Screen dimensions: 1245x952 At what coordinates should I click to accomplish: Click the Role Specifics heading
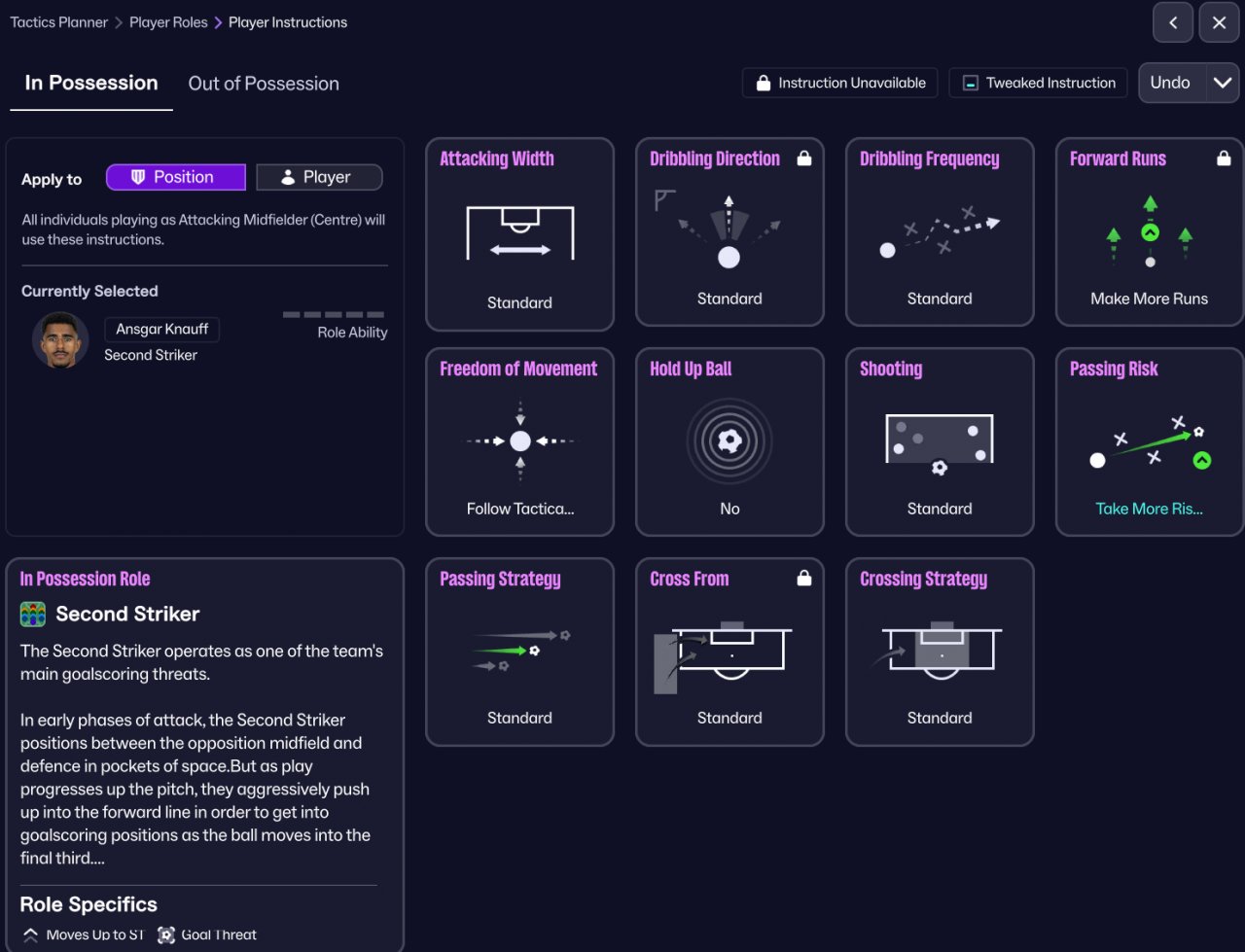[x=89, y=904]
